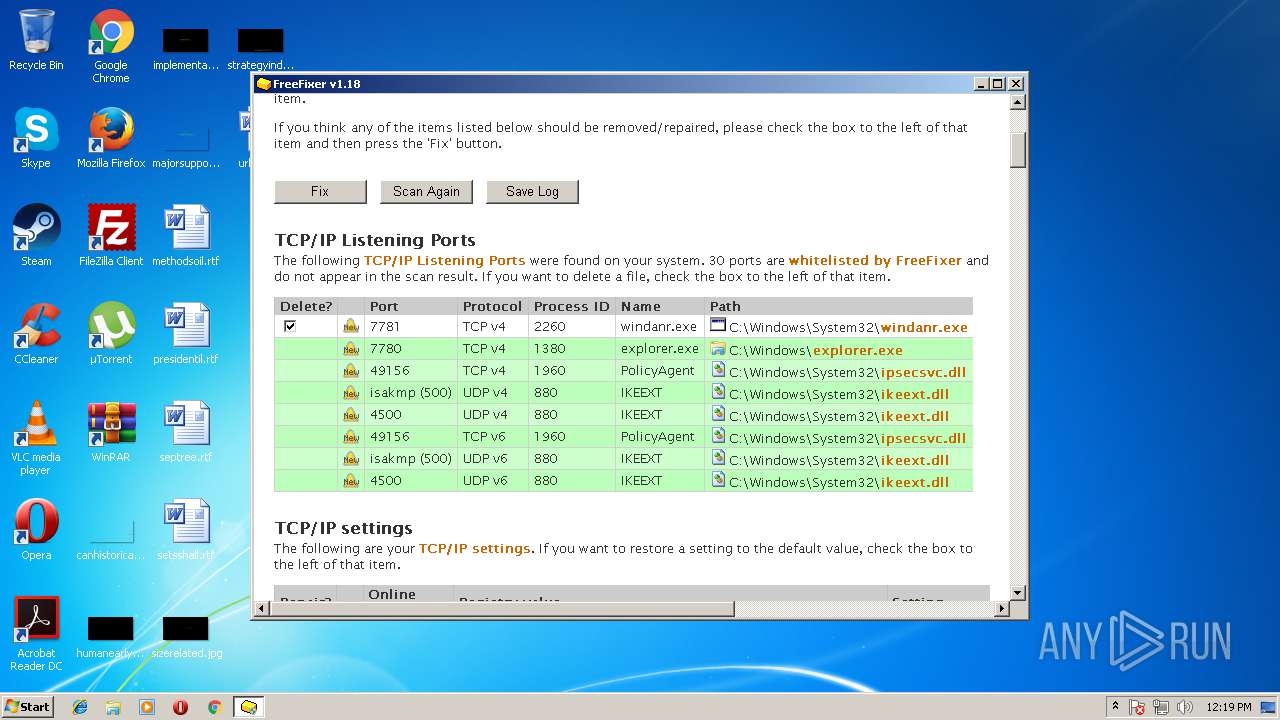Click the horizontal scrollbar left arrow
The width and height of the screenshot is (1280, 720).
point(263,608)
